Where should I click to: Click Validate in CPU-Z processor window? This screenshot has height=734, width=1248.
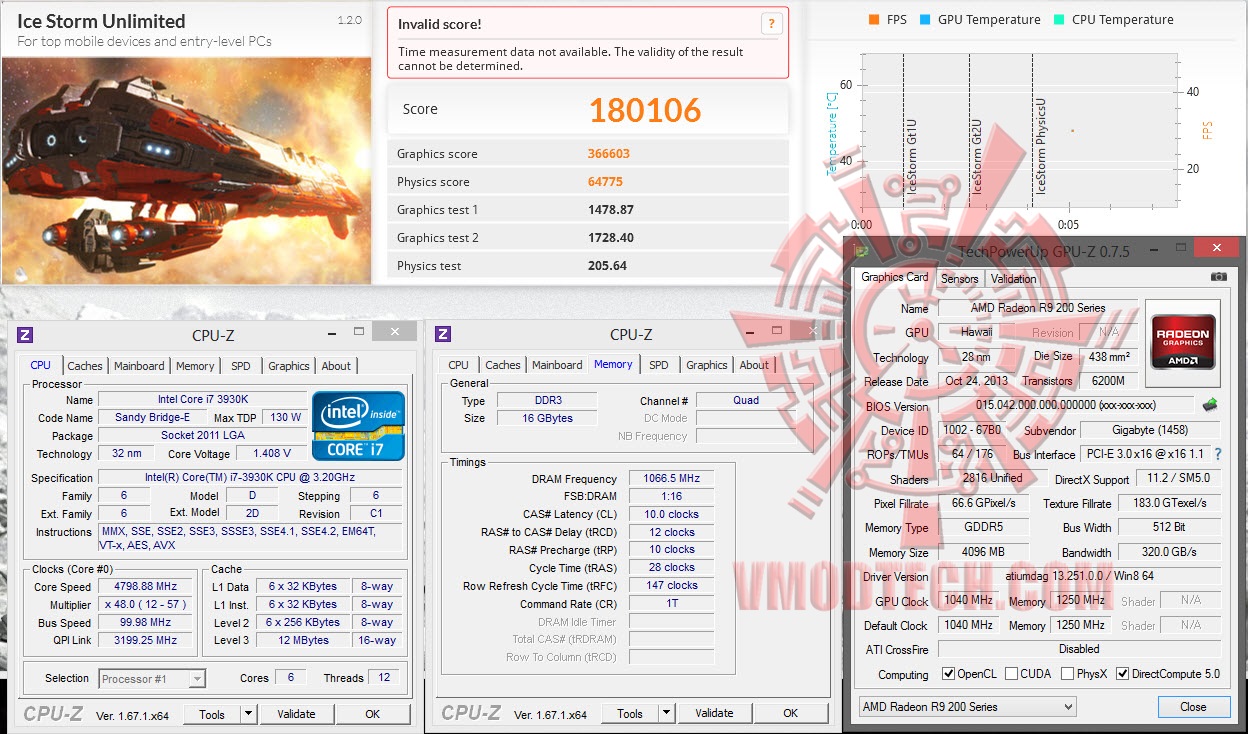pyautogui.click(x=296, y=714)
